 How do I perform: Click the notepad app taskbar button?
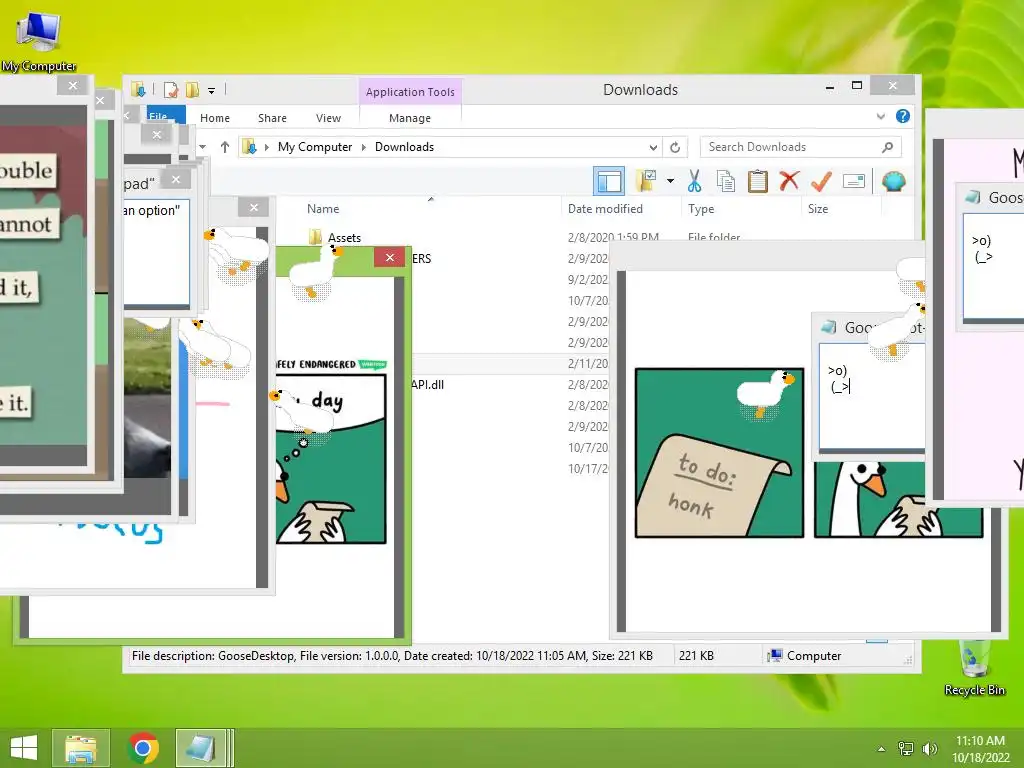202,748
